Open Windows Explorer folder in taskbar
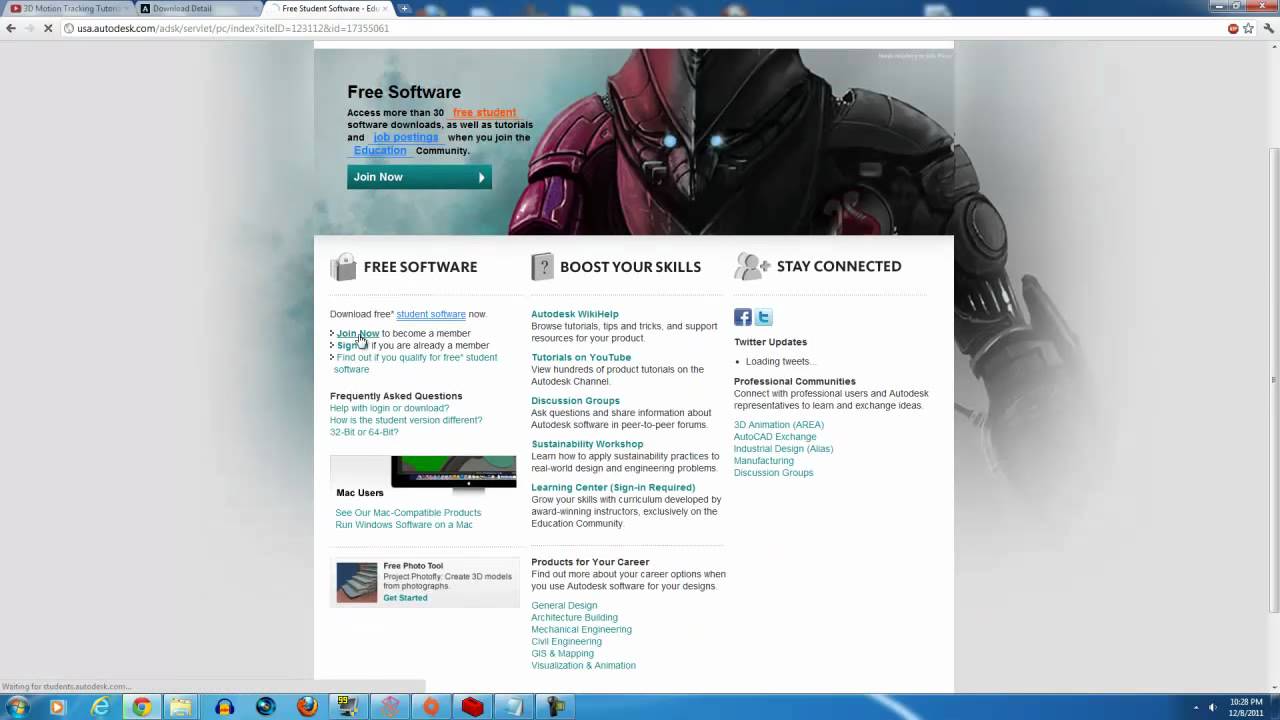Screen dimensions: 1280x720 182,707
